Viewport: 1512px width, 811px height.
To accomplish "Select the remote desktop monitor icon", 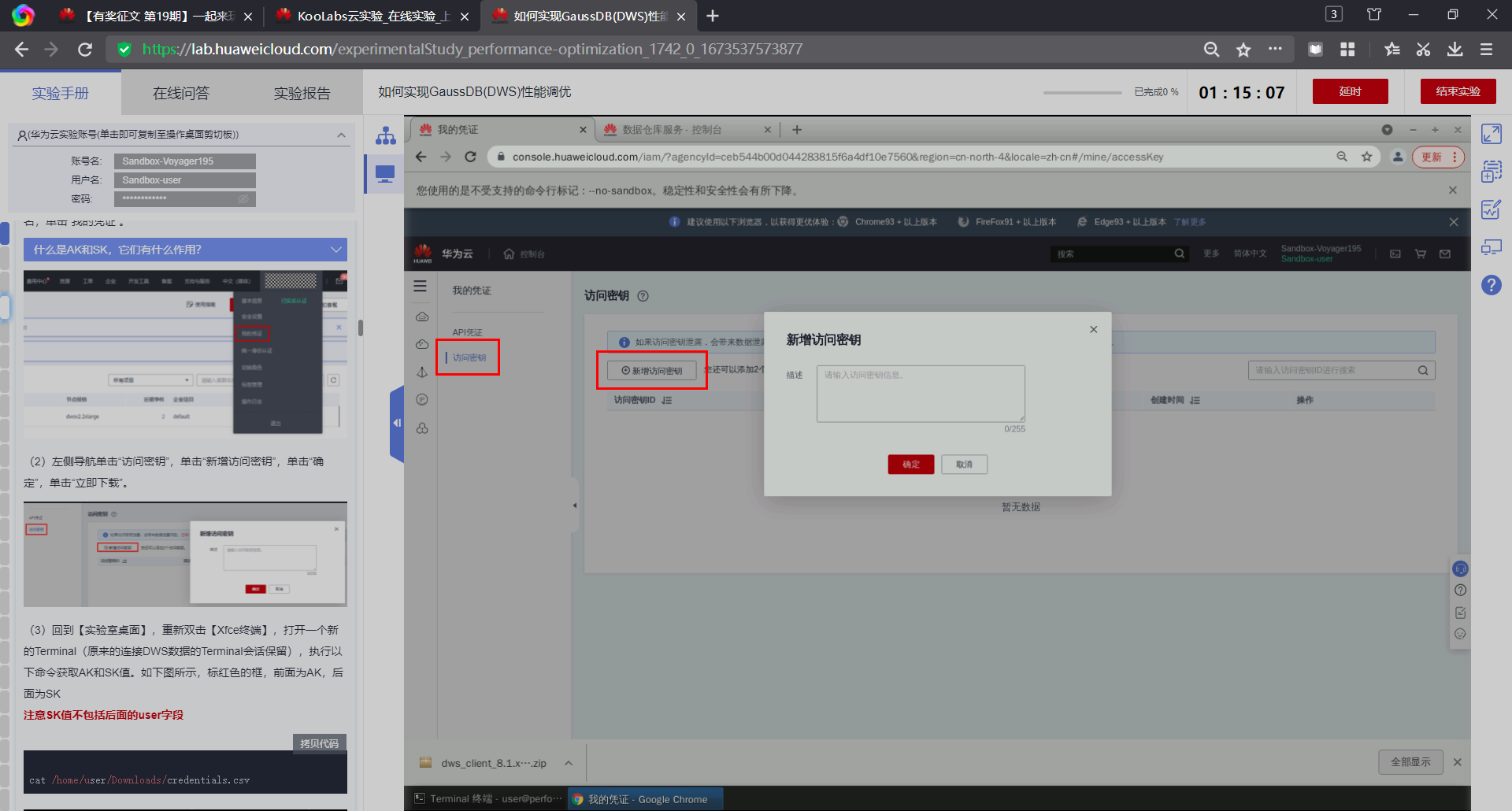I will (385, 174).
